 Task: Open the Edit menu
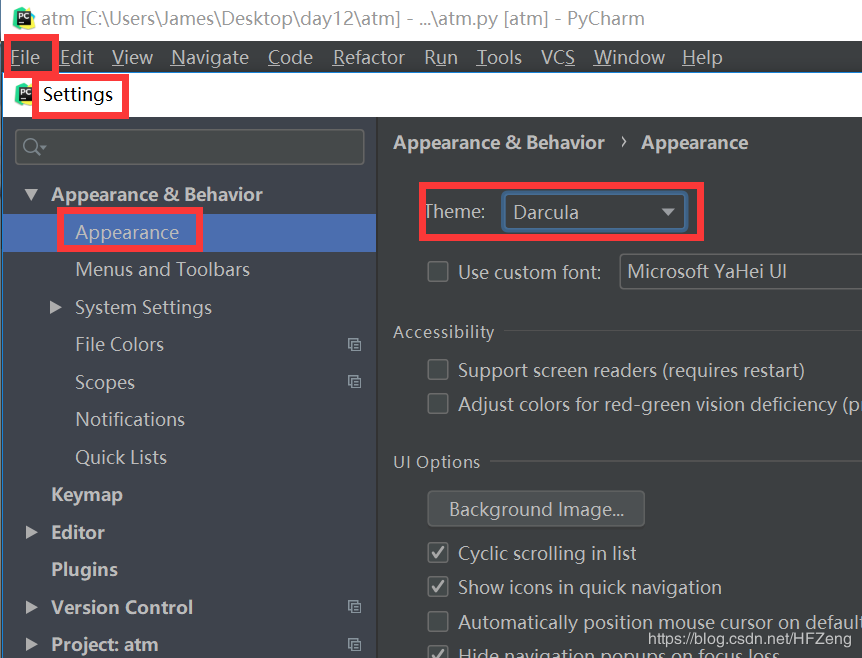tap(76, 57)
